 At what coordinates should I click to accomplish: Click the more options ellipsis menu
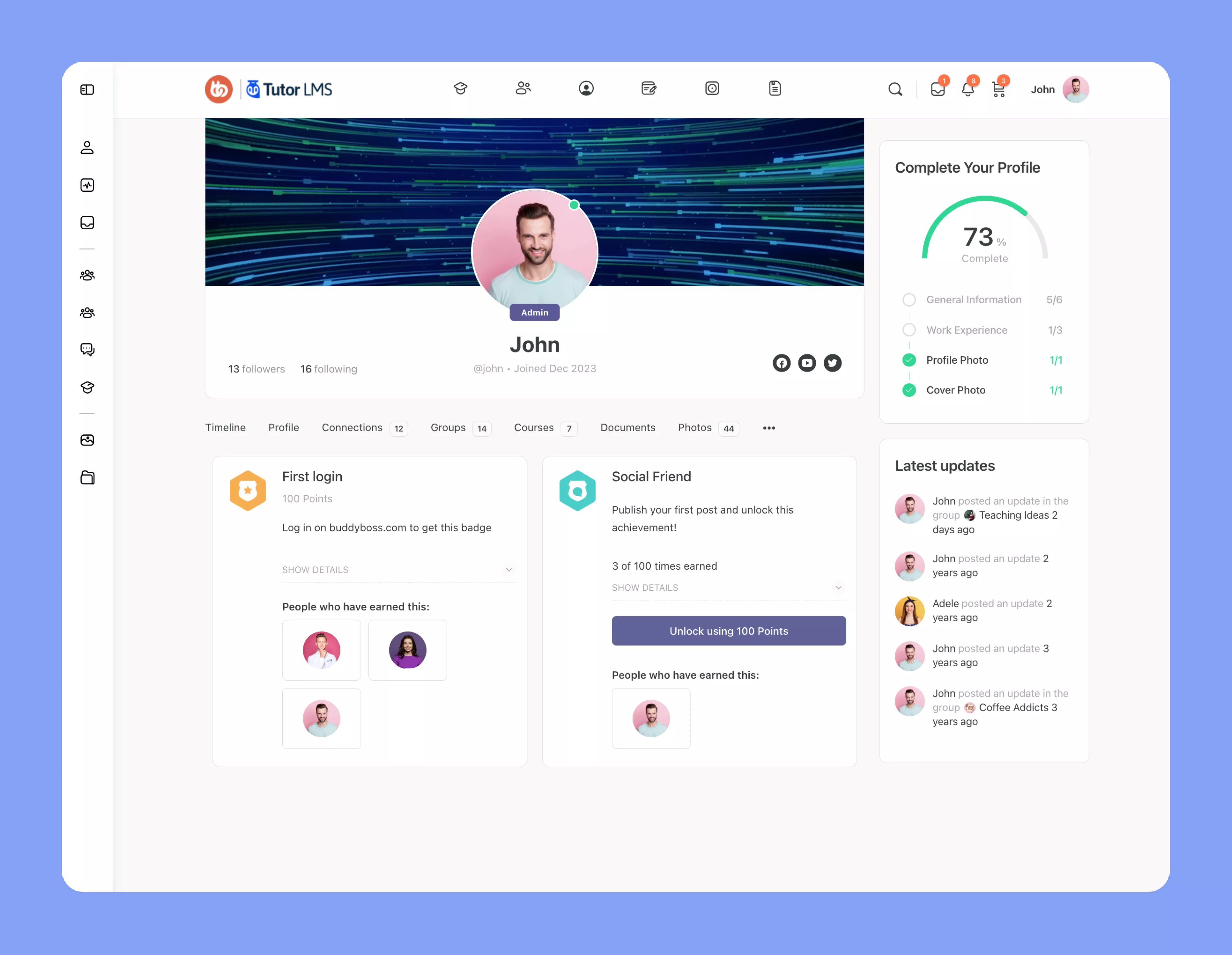tap(769, 428)
